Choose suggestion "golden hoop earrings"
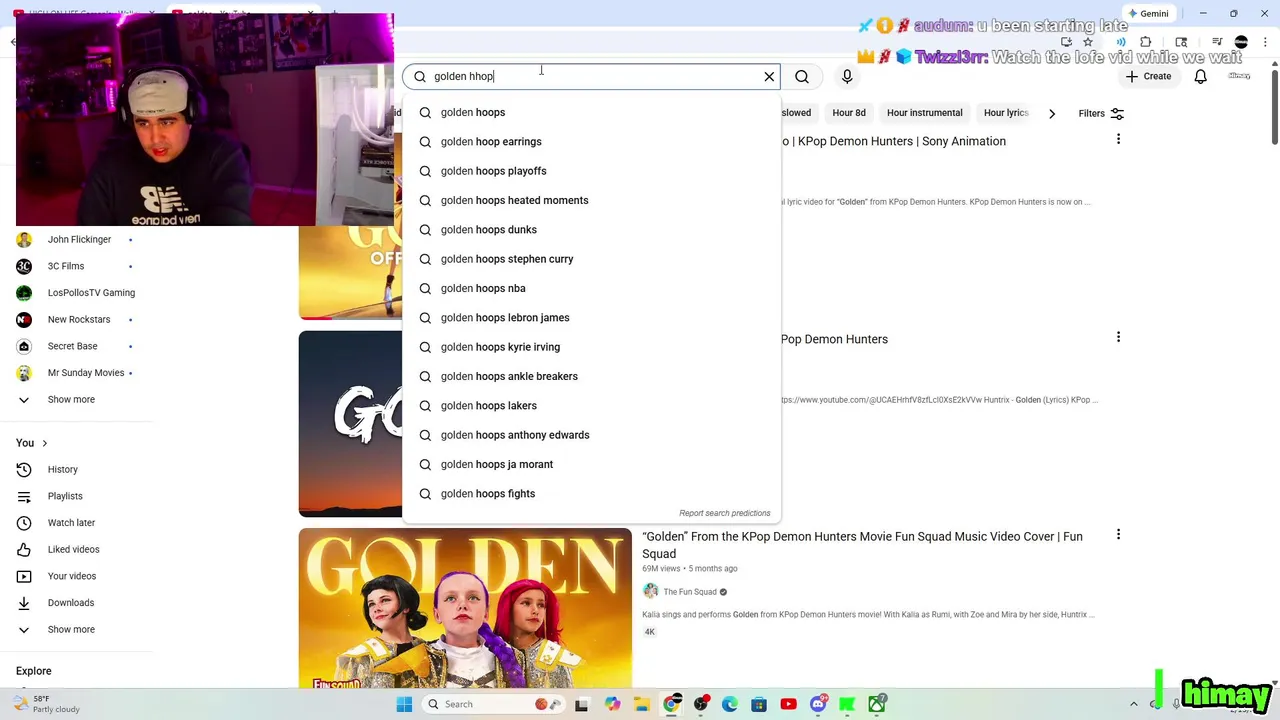 [x=591, y=142]
